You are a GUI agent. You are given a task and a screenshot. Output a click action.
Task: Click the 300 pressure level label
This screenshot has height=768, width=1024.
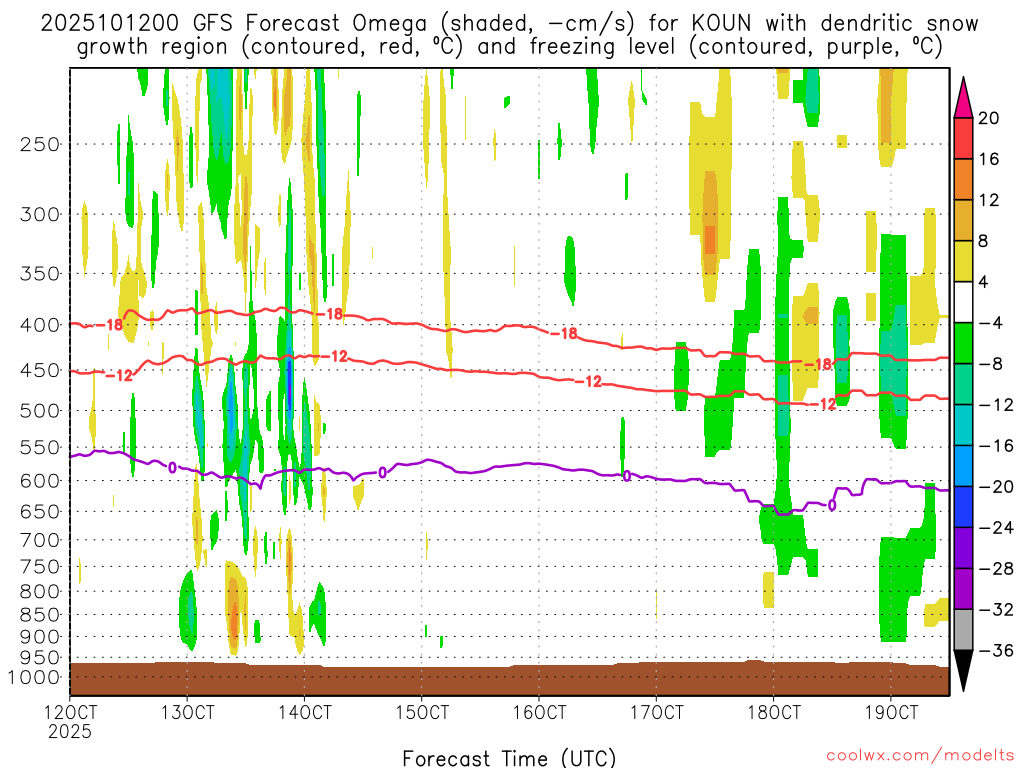point(40,214)
